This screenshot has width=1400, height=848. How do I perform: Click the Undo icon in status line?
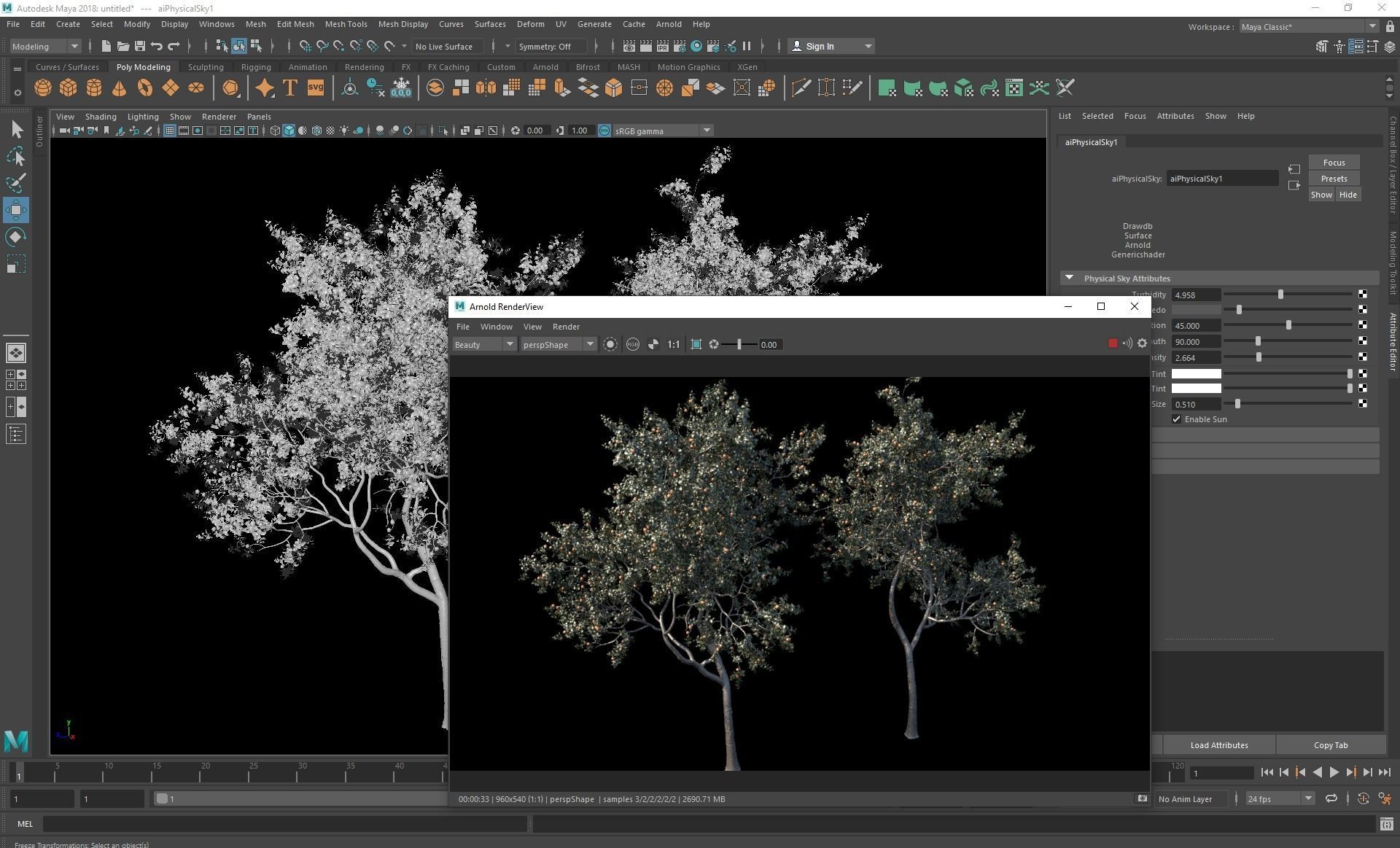(x=157, y=46)
